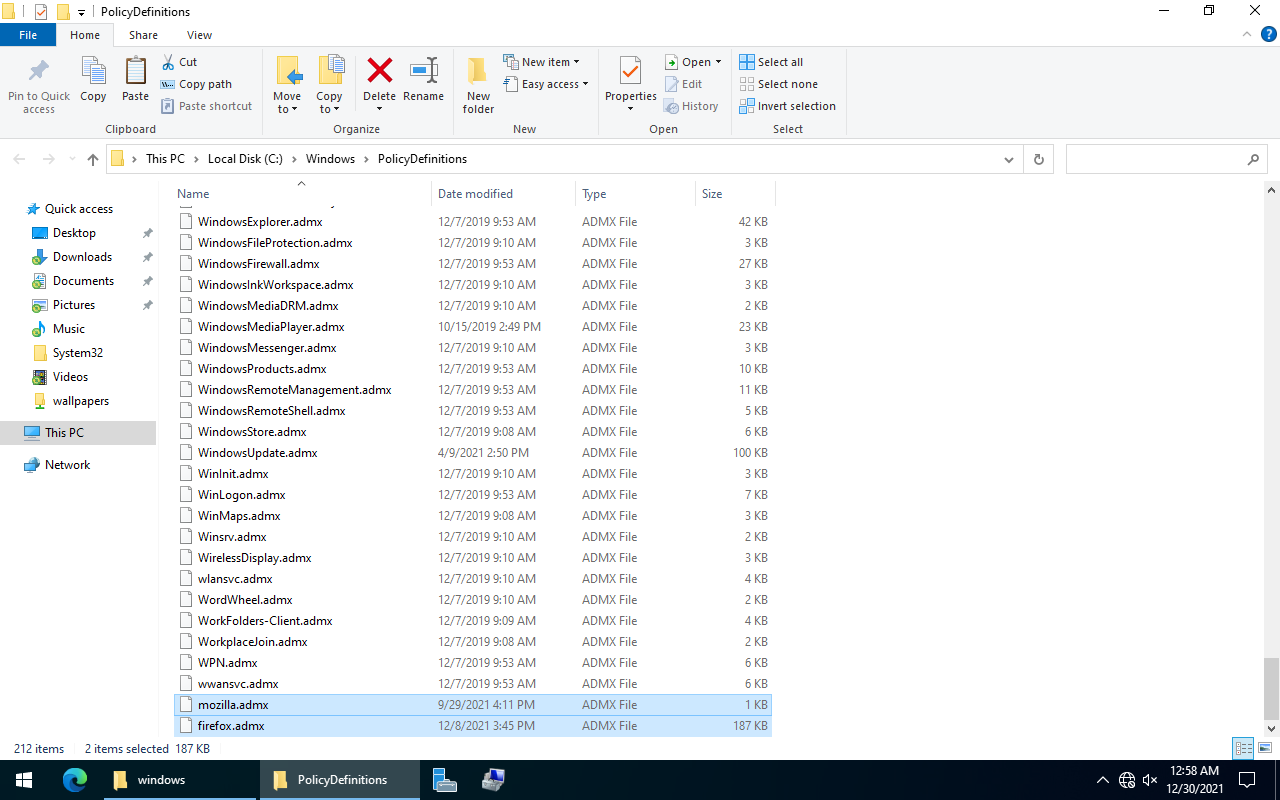This screenshot has width=1280, height=800.
Task: Click the vertical scrollbar thumb
Action: [1271, 687]
